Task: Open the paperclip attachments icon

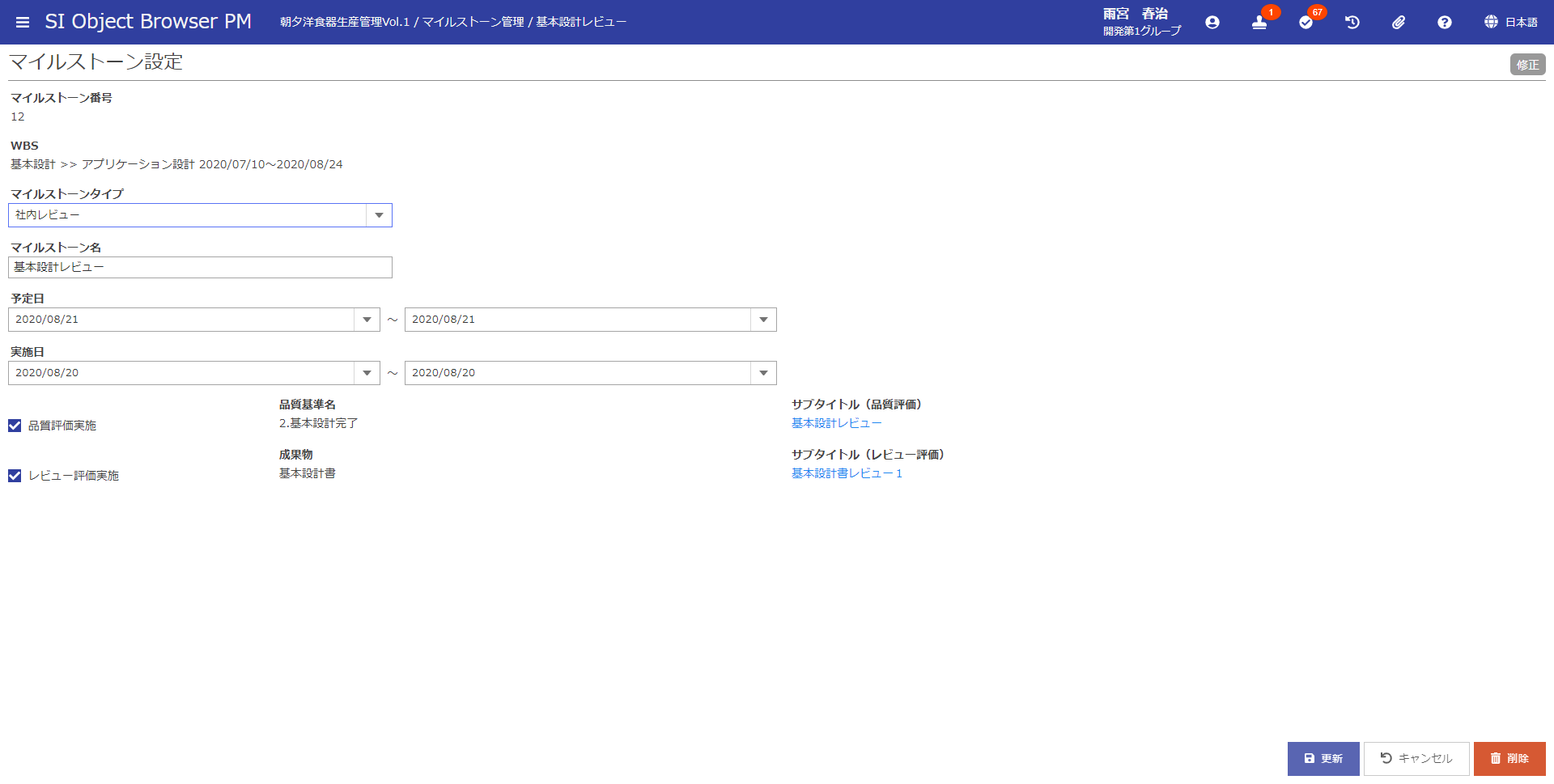Action: [1398, 23]
